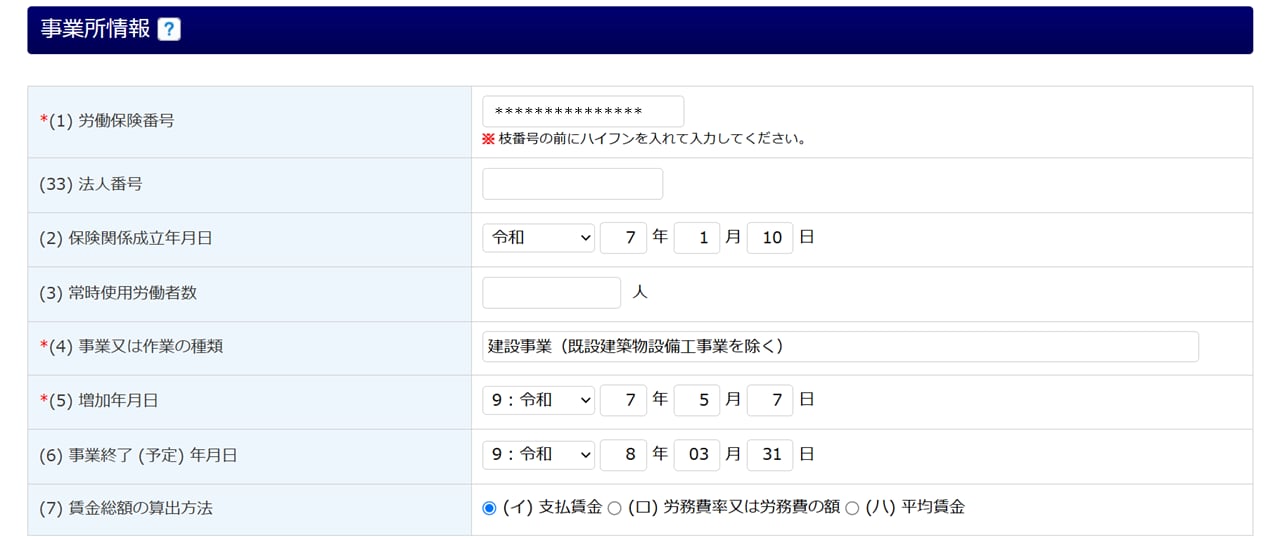1280x540 pixels.
Task: Click the (7) 賃金総額の算出方法 label
Action: [x=126, y=508]
